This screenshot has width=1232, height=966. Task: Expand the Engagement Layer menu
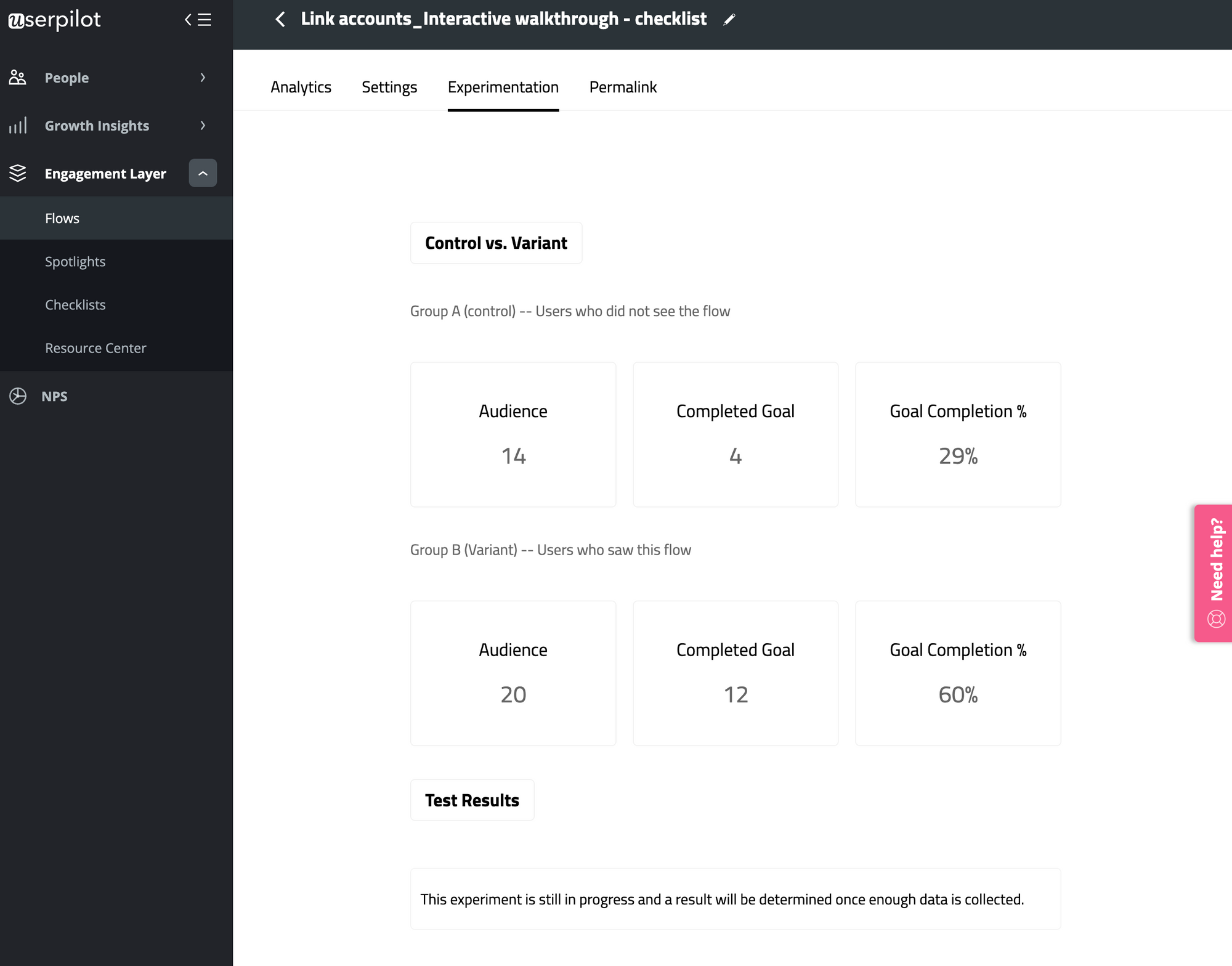202,173
